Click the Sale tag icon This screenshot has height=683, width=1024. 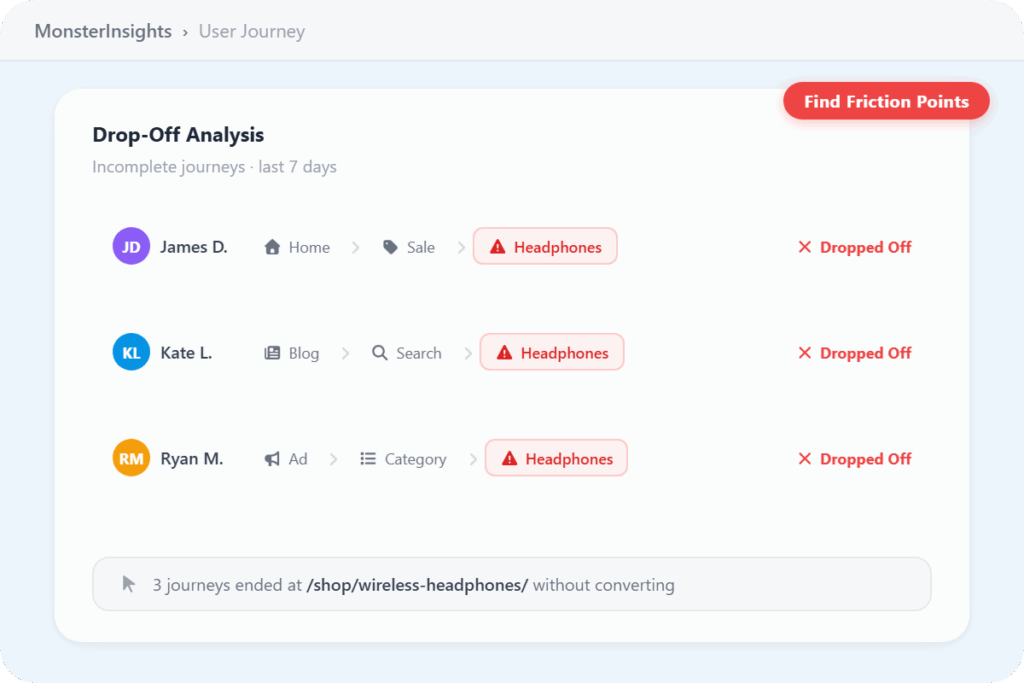tap(390, 247)
